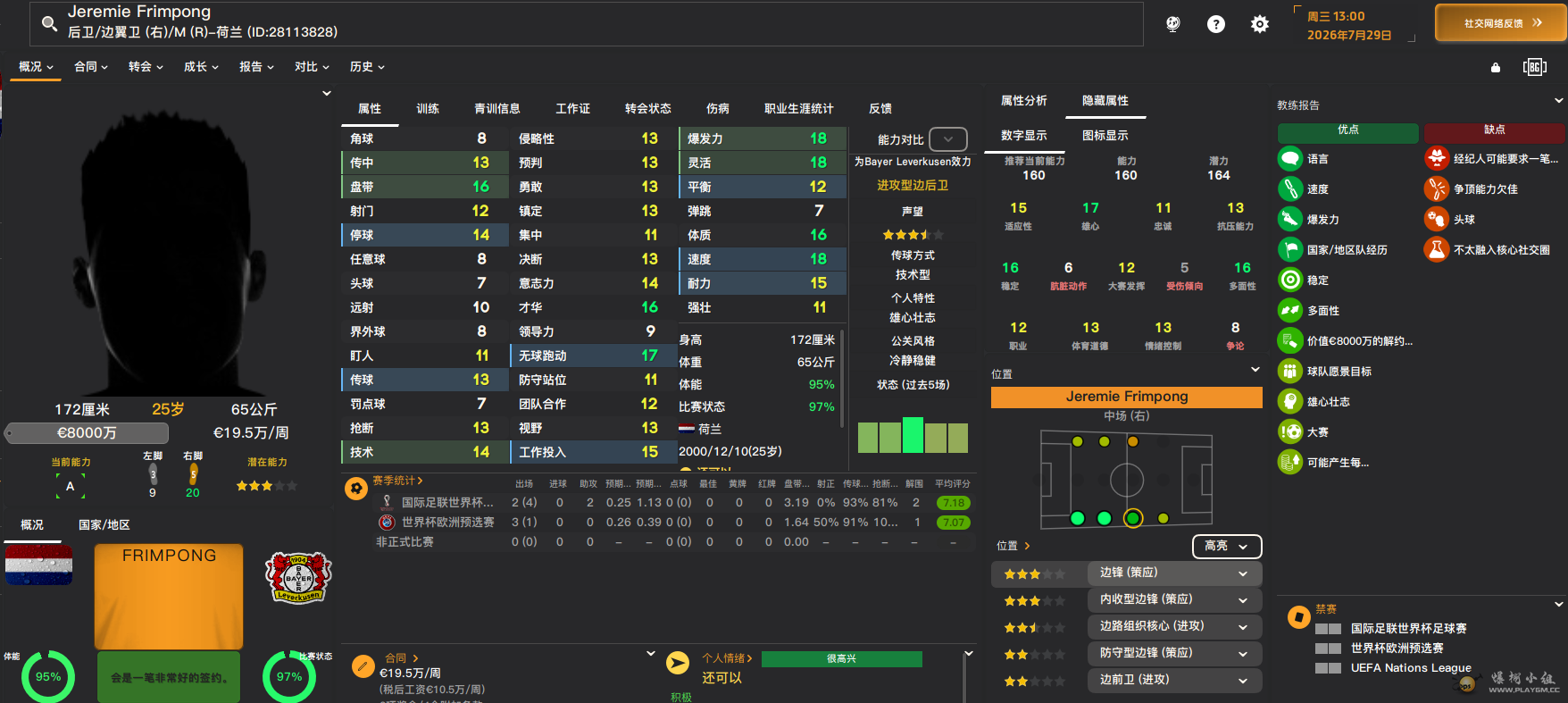Click the €8000万 value bar

coord(87,433)
